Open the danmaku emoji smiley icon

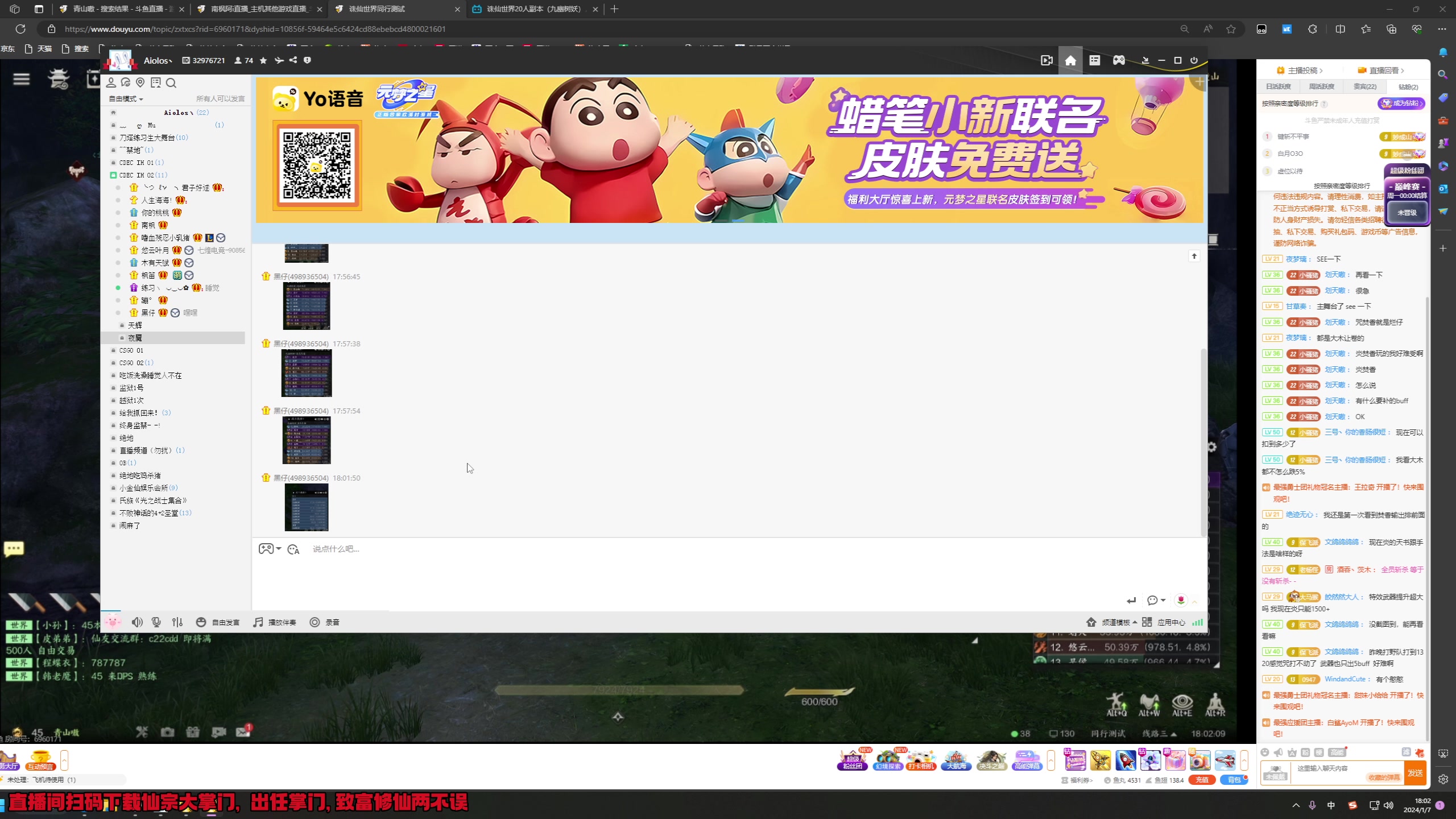pos(1265,752)
